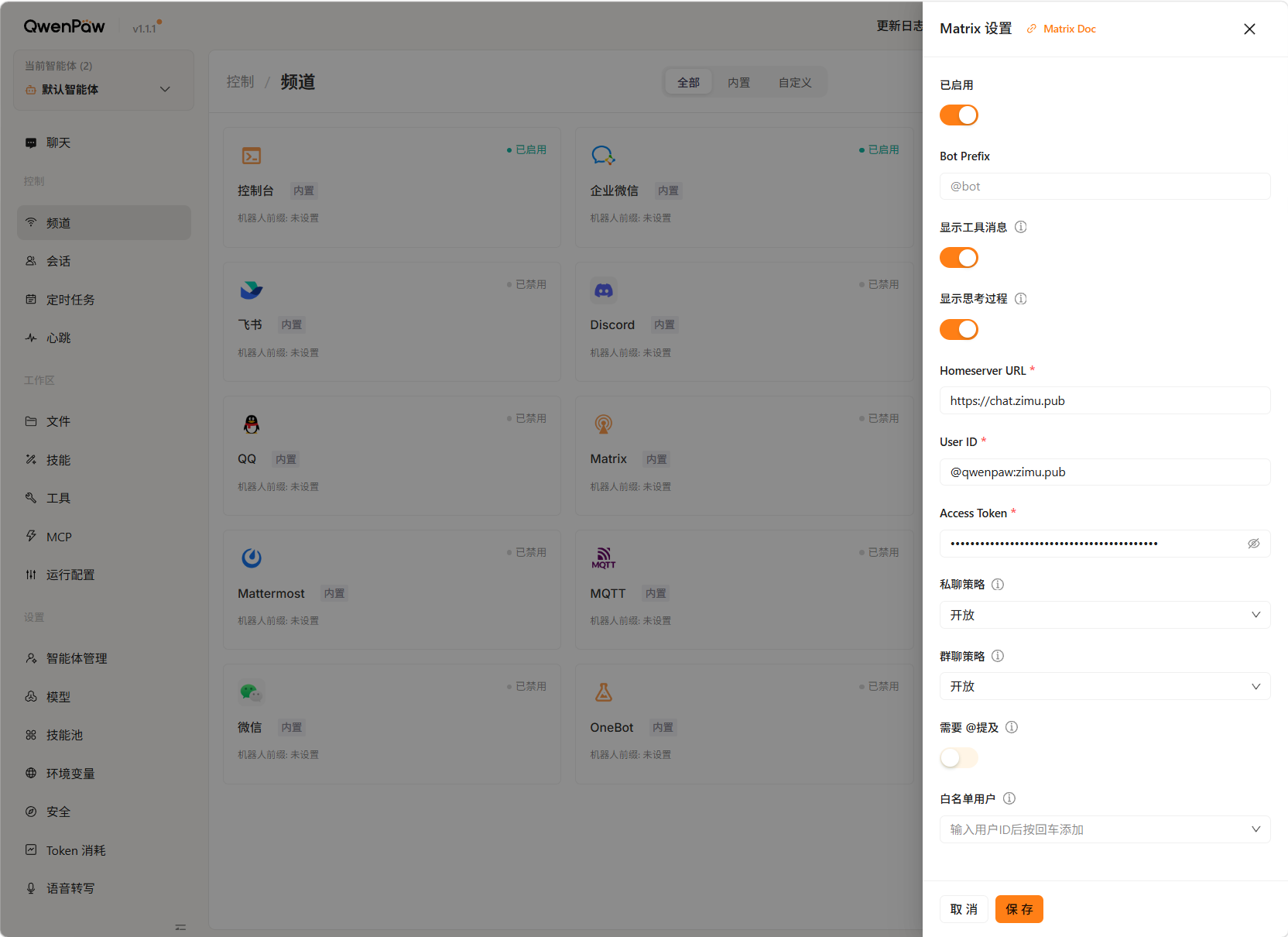The height and width of the screenshot is (937, 1288).
Task: Switch to the 自定义 channel filter tab
Action: click(795, 82)
